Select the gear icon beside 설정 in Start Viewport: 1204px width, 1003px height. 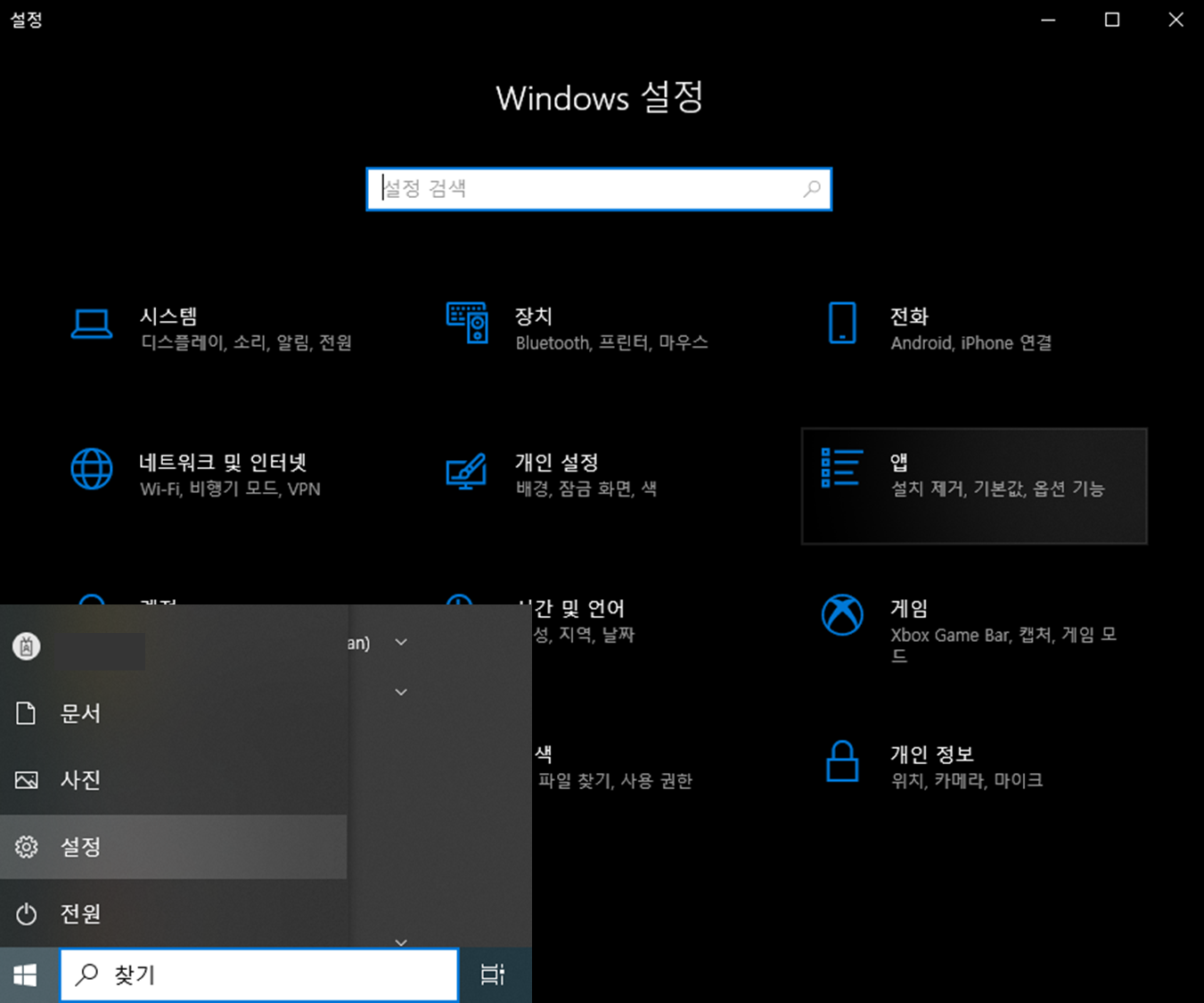pyautogui.click(x=27, y=847)
